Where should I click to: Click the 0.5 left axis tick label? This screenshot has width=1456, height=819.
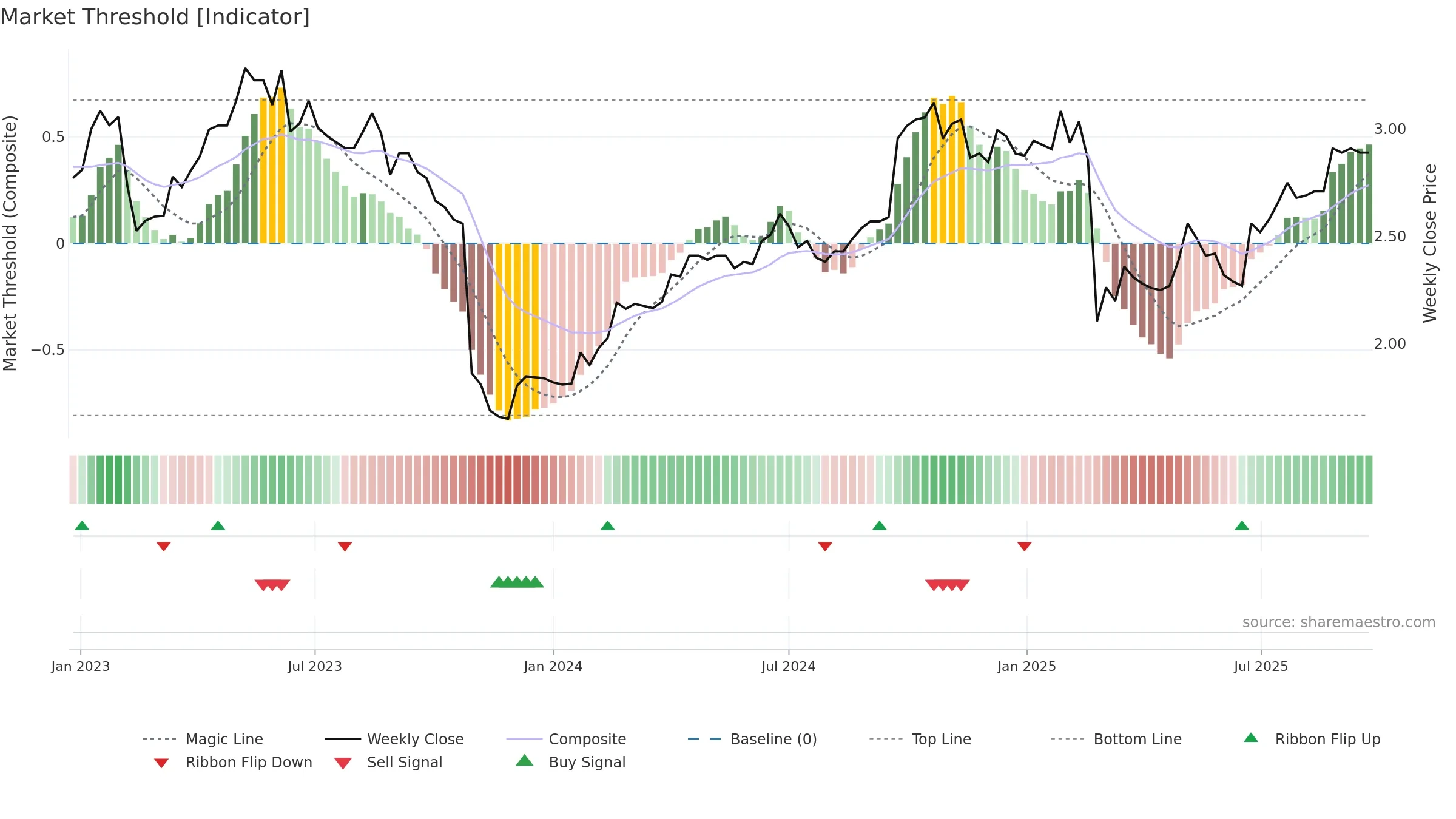coord(53,137)
